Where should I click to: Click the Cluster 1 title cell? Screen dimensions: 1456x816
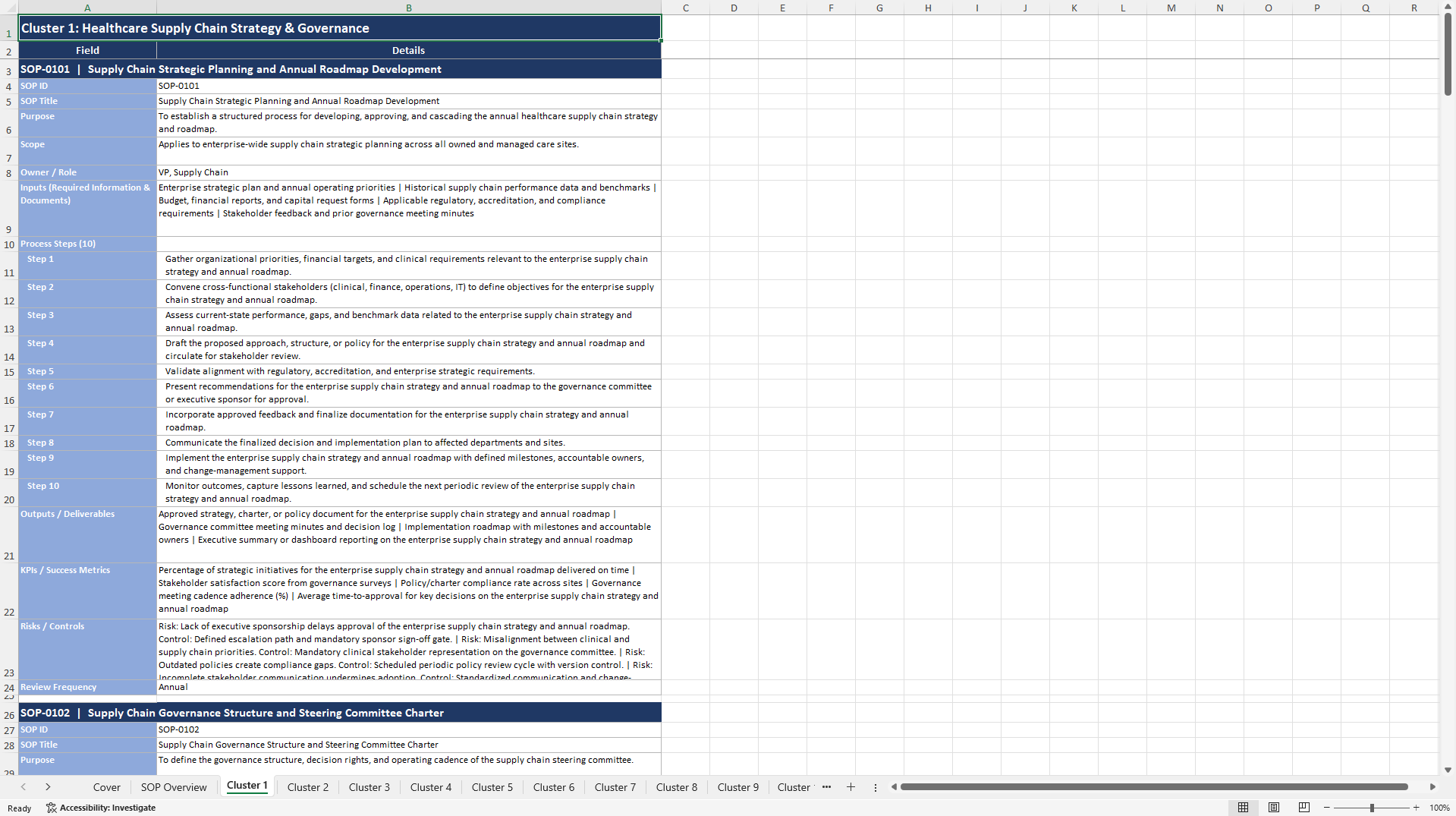[339, 28]
